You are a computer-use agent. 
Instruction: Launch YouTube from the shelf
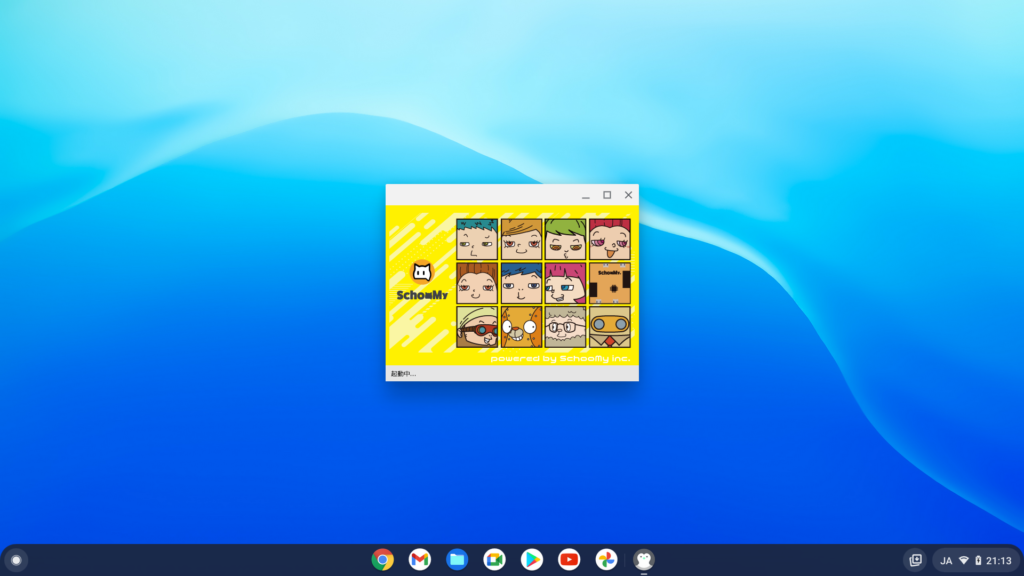pos(569,560)
